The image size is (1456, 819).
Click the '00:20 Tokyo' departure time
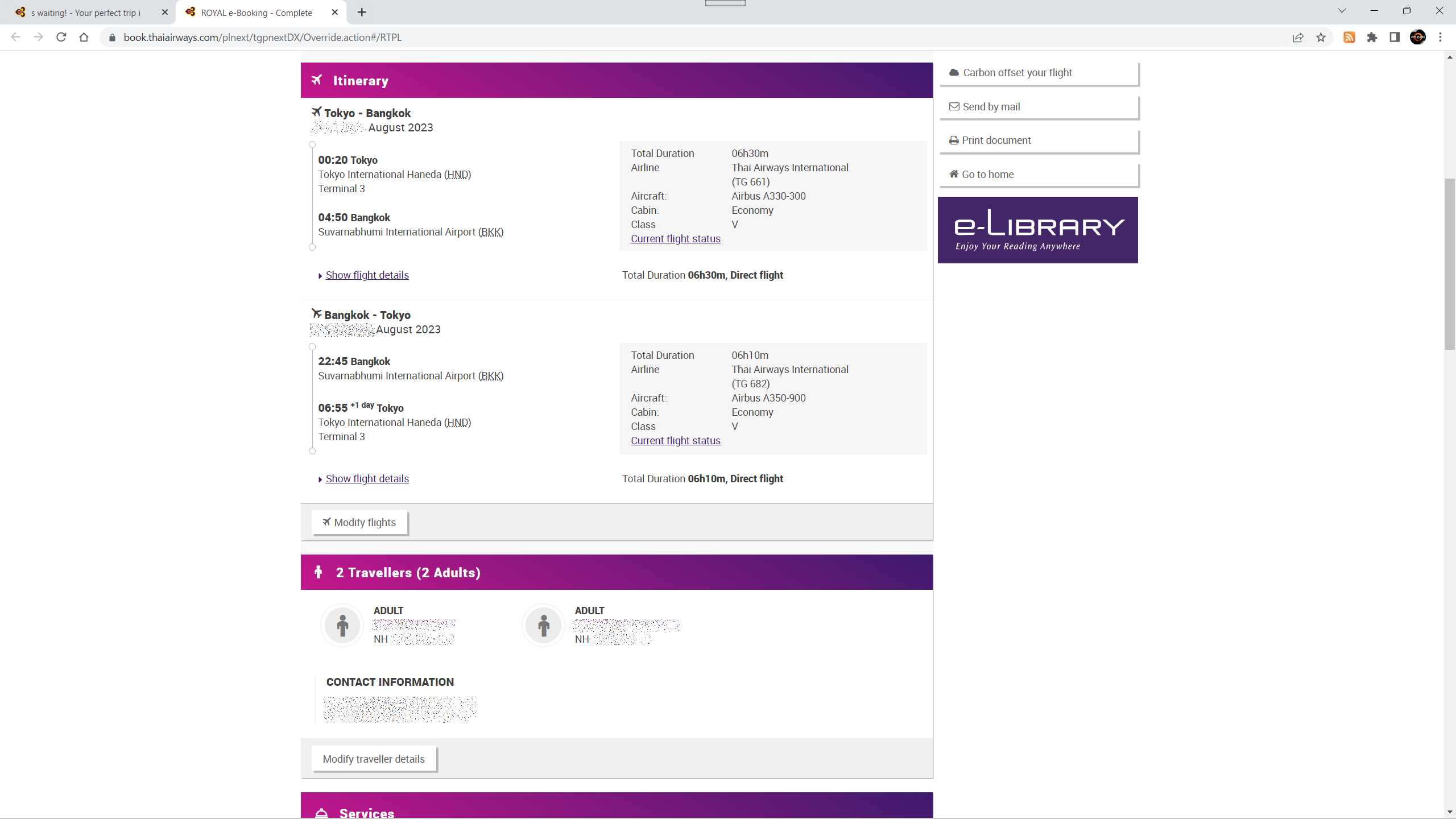pyautogui.click(x=348, y=160)
